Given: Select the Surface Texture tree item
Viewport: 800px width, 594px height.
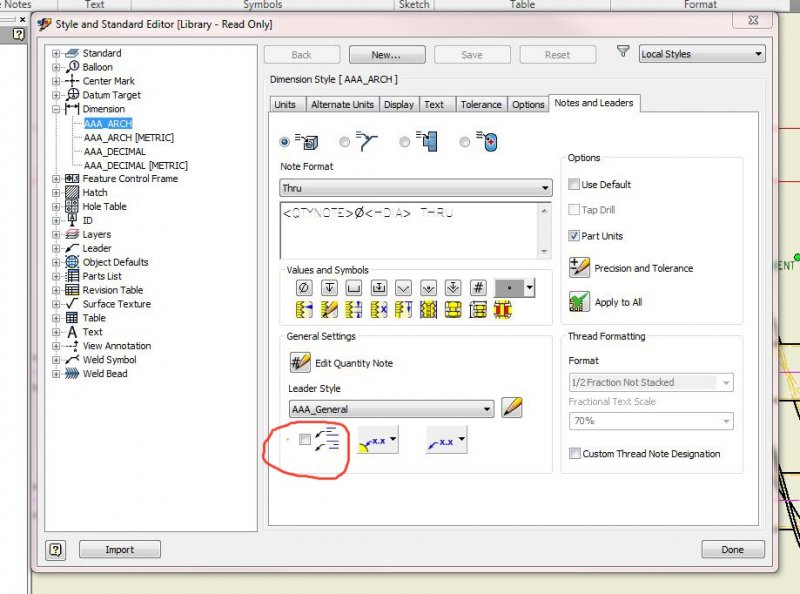Looking at the screenshot, I should (x=117, y=304).
